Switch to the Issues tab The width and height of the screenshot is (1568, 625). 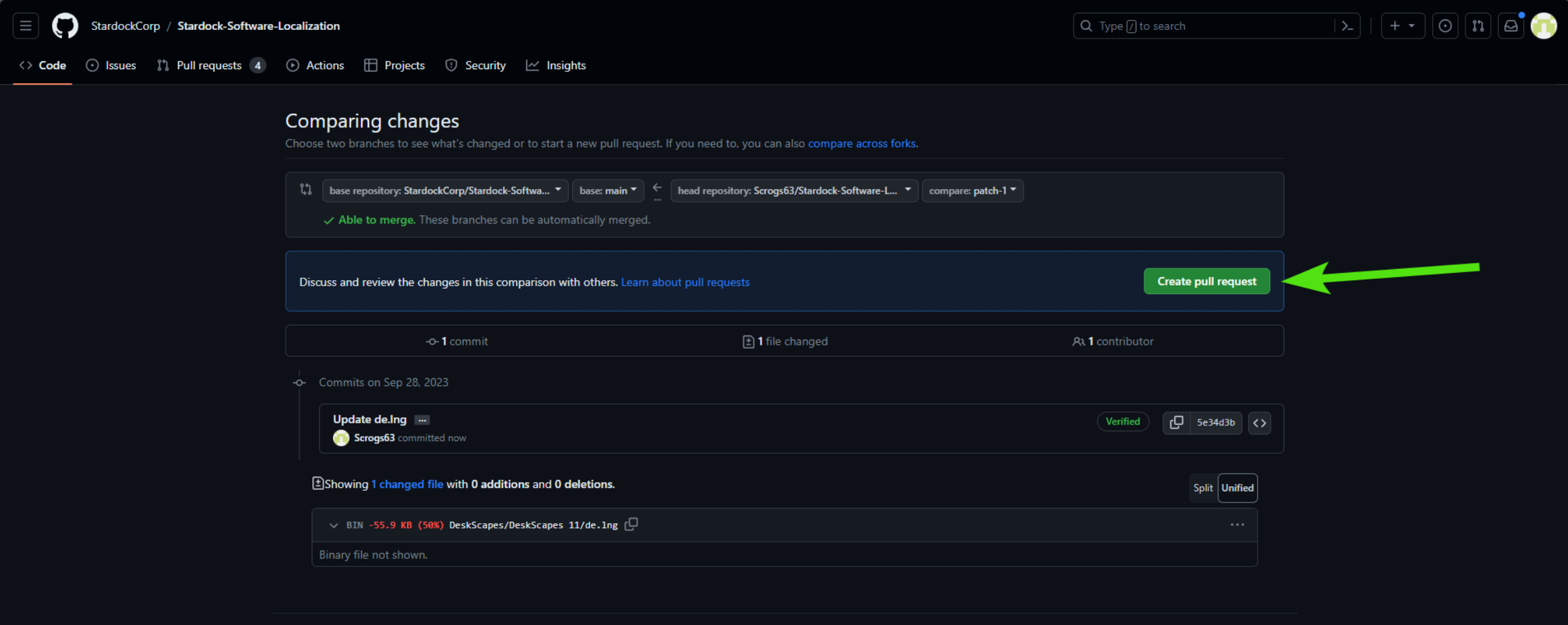coord(111,65)
